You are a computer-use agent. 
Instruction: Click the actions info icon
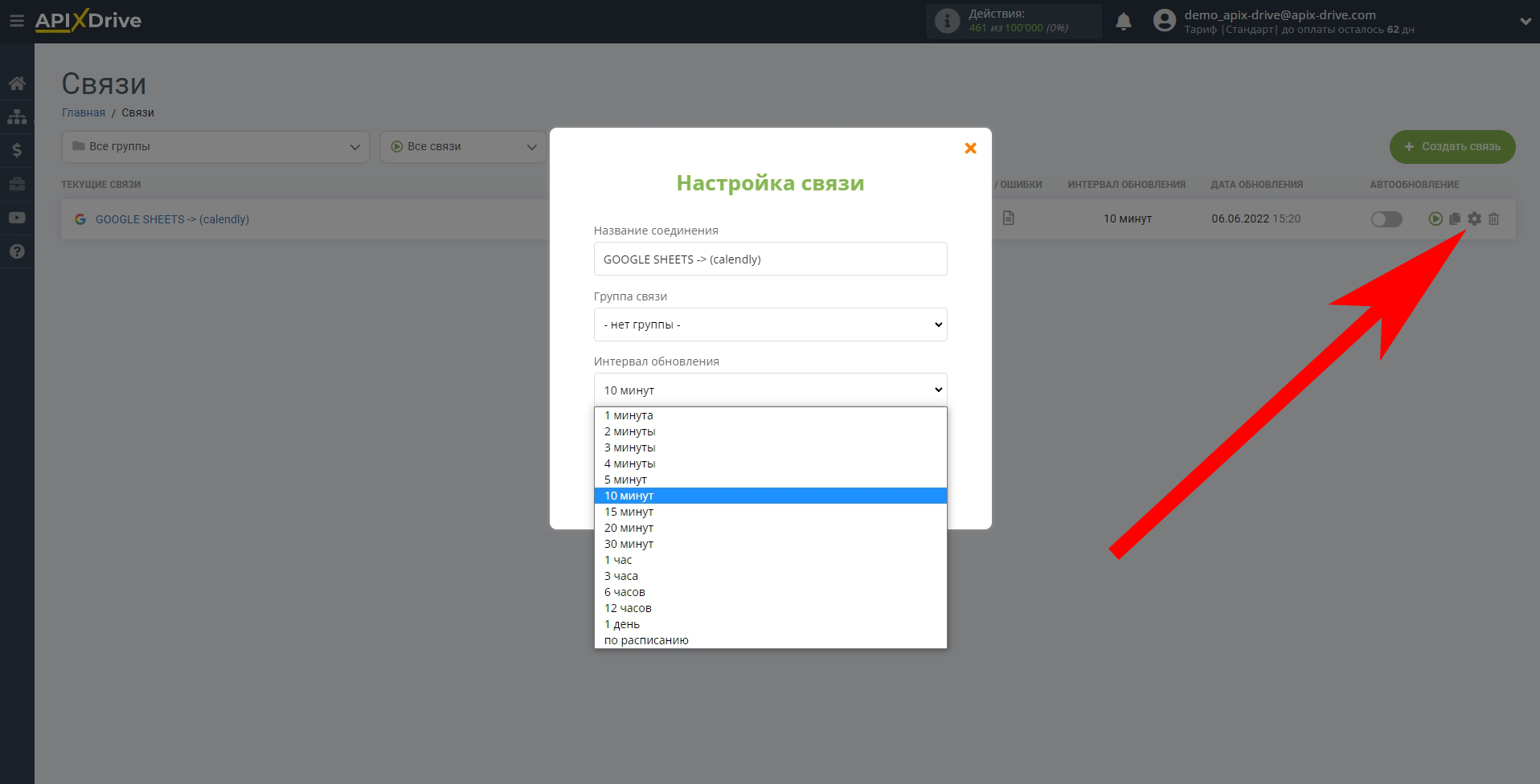(948, 21)
